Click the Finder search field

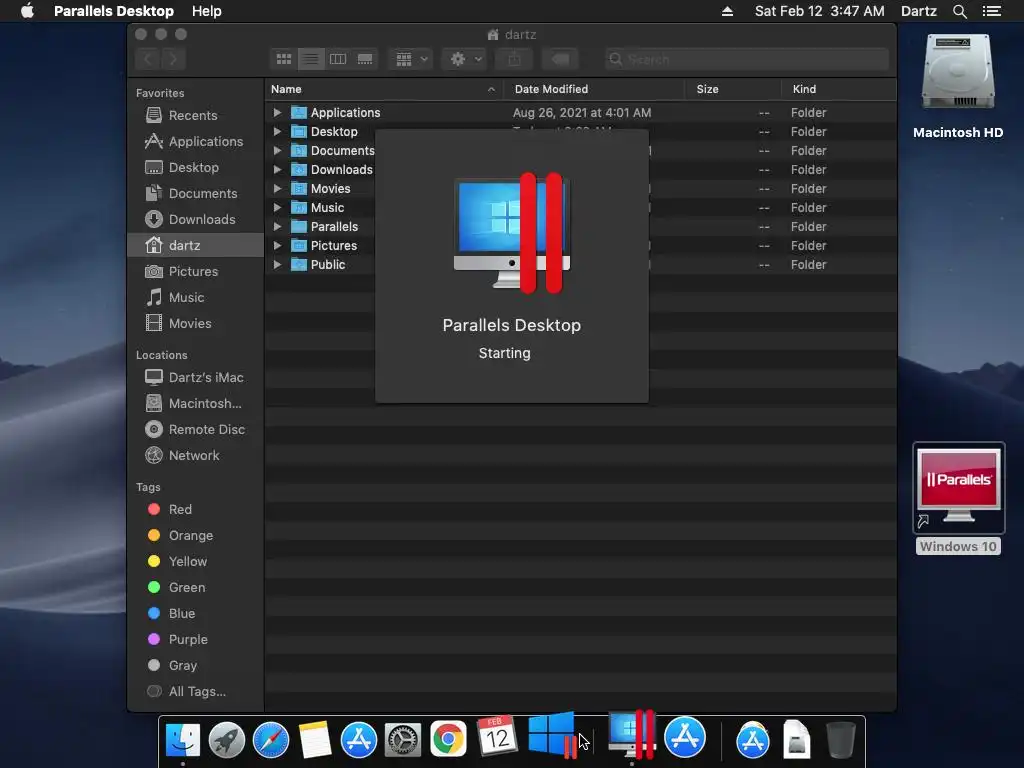click(746, 59)
